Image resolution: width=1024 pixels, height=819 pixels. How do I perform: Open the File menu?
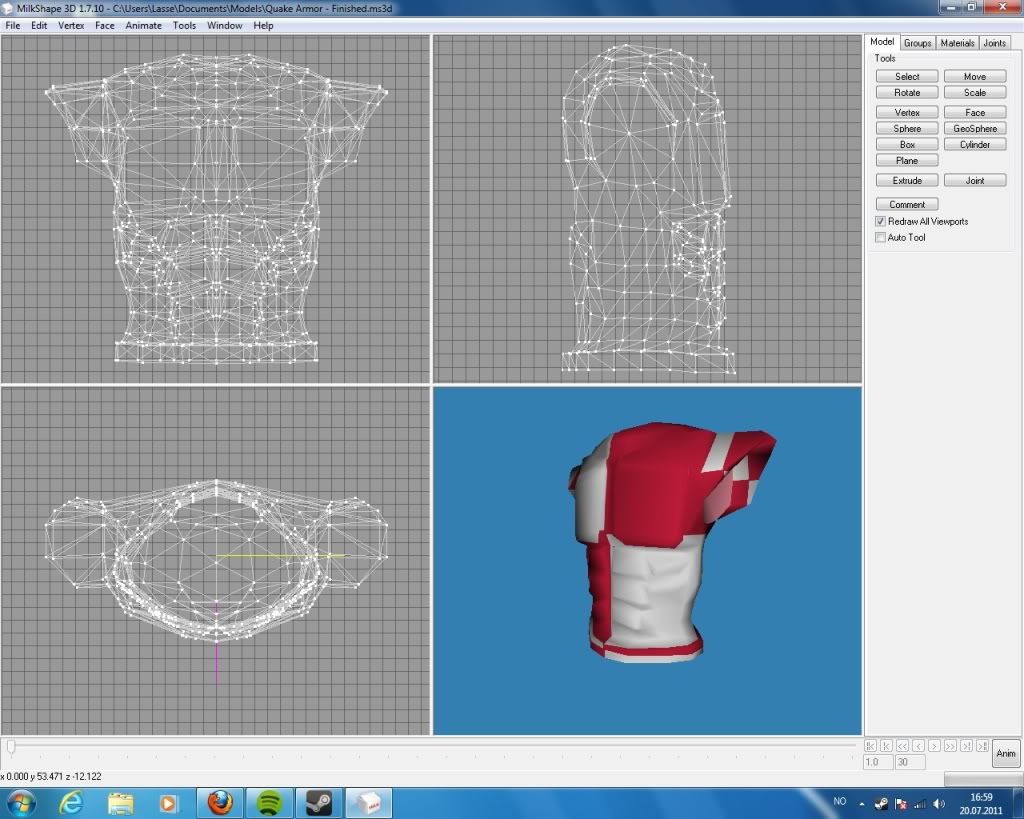[x=12, y=25]
